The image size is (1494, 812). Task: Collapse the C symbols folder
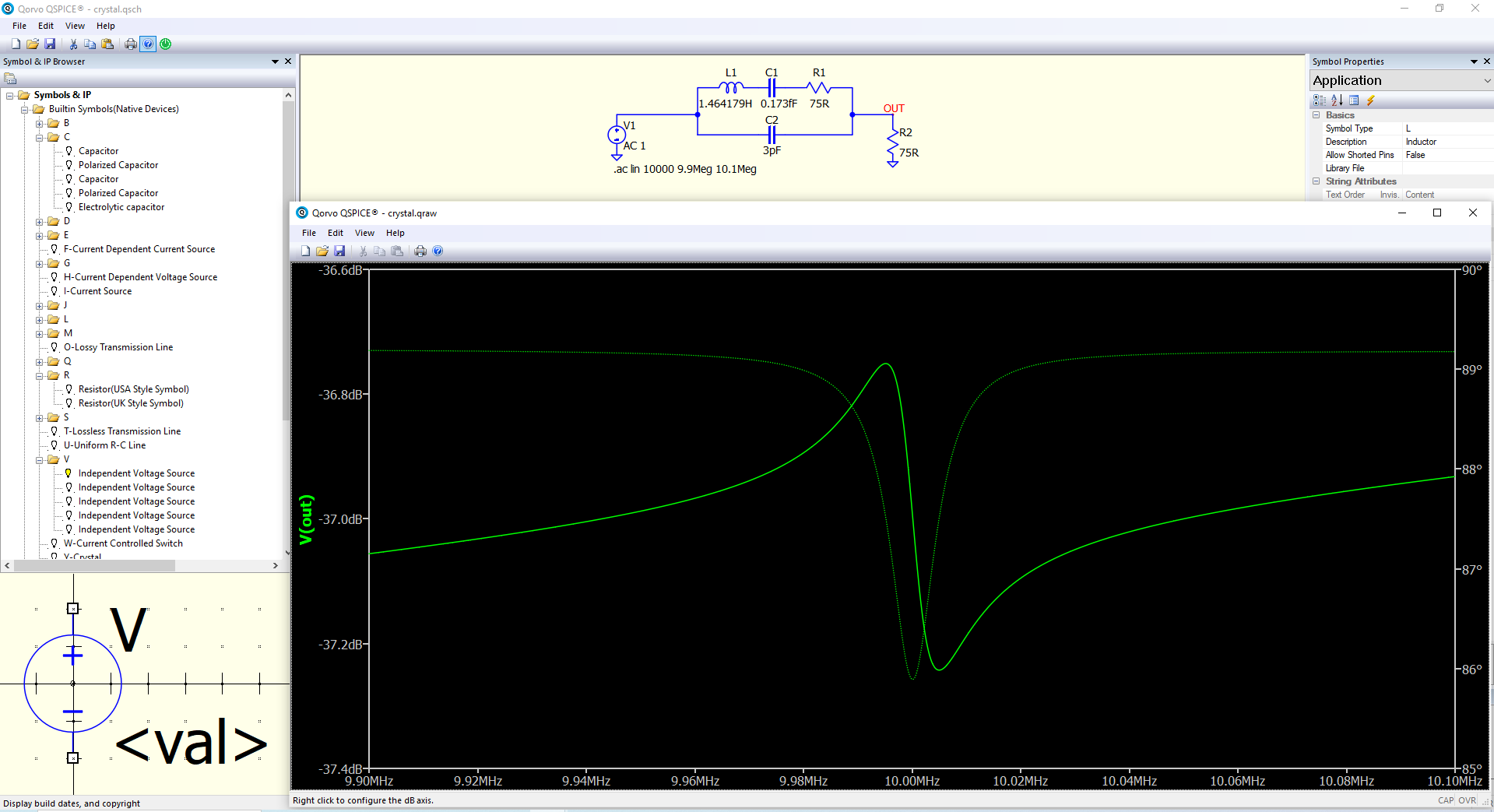(x=40, y=138)
